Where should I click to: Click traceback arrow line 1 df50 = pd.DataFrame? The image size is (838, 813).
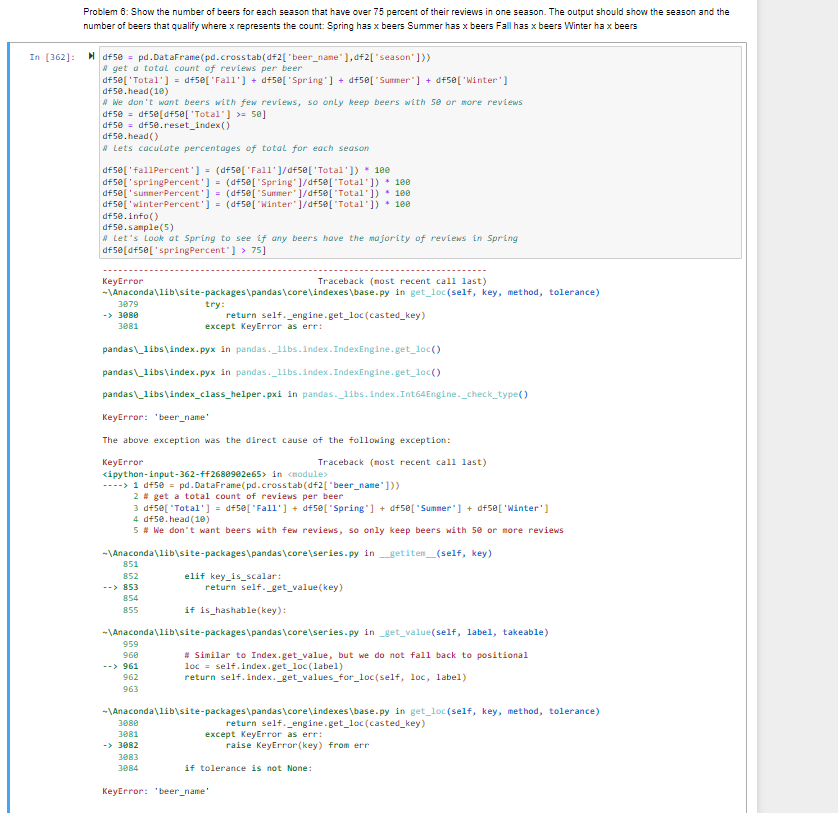point(251,485)
